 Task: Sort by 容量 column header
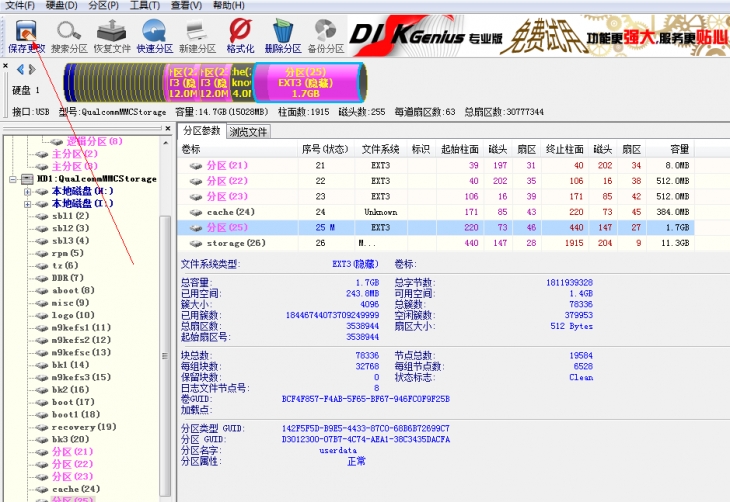coord(670,149)
